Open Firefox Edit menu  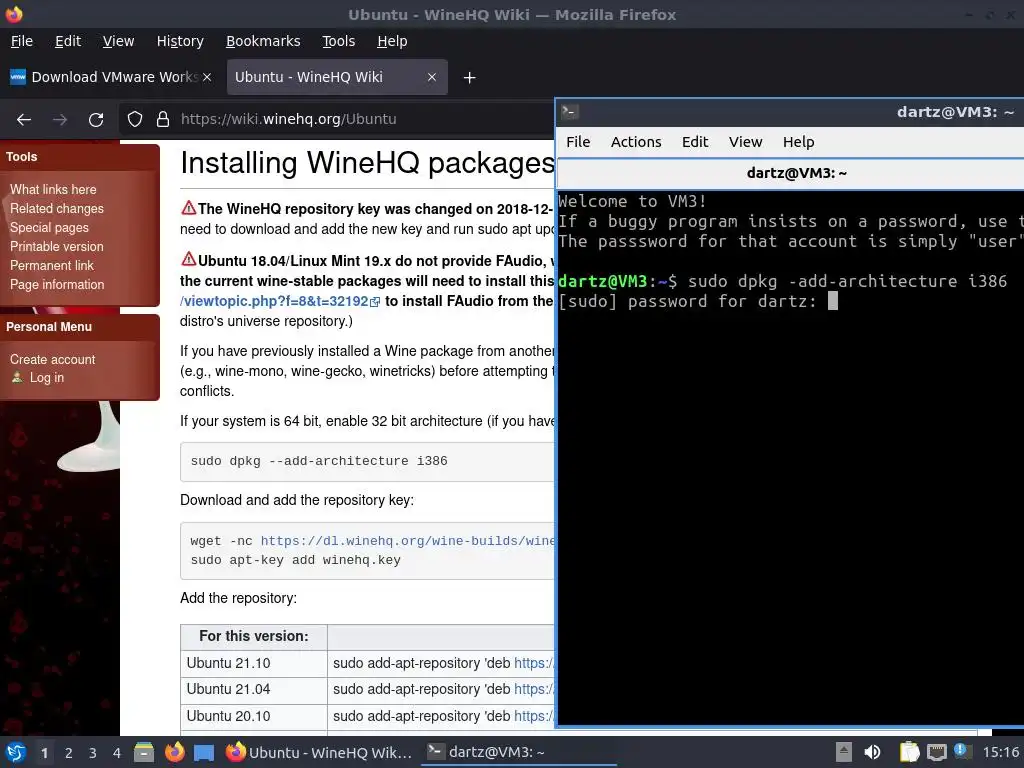pyautogui.click(x=68, y=41)
